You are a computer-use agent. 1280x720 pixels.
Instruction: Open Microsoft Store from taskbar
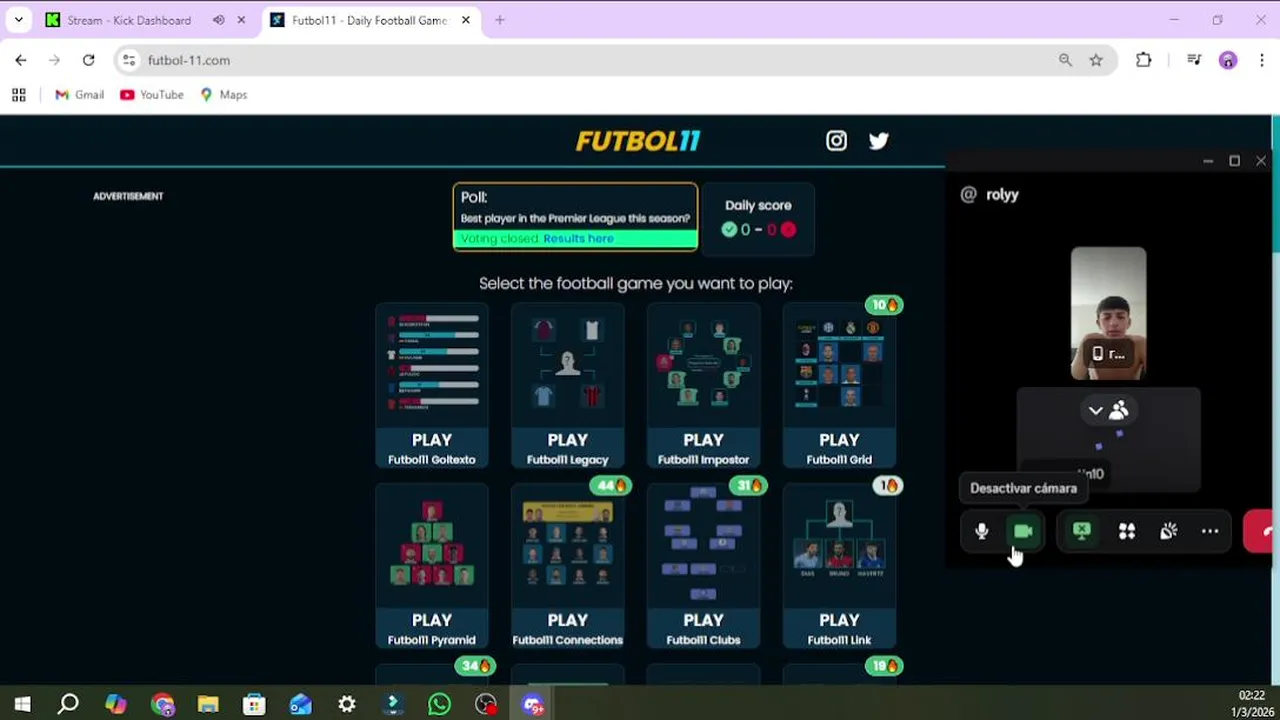coord(254,705)
